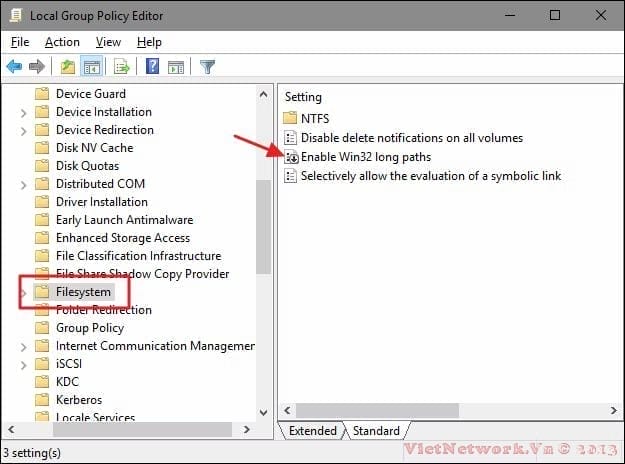Click the Disk NV Cache folder icon
Image resolution: width=625 pixels, height=464 pixels.
pyautogui.click(x=42, y=148)
